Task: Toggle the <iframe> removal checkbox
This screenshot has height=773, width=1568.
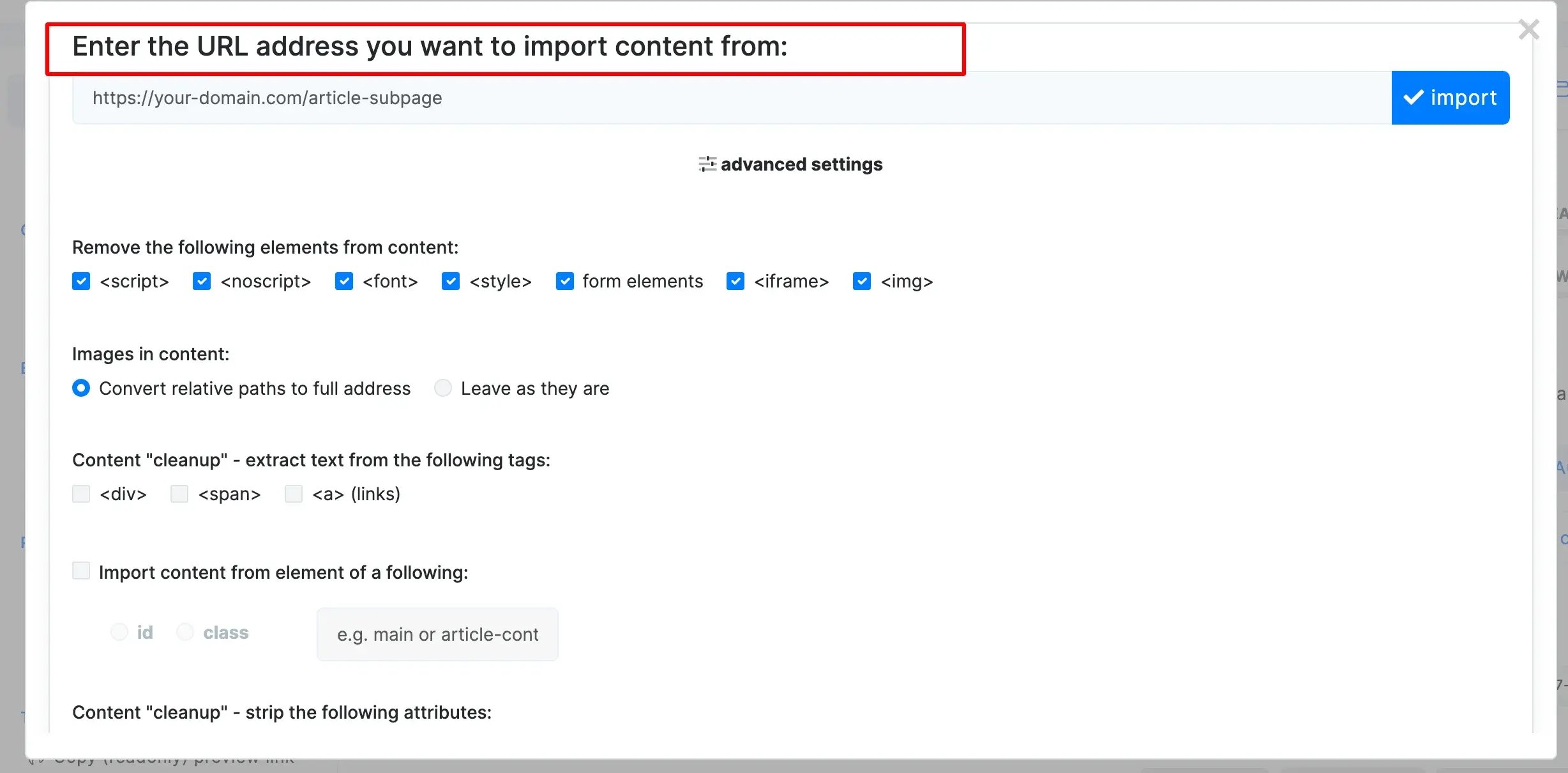Action: tap(735, 281)
